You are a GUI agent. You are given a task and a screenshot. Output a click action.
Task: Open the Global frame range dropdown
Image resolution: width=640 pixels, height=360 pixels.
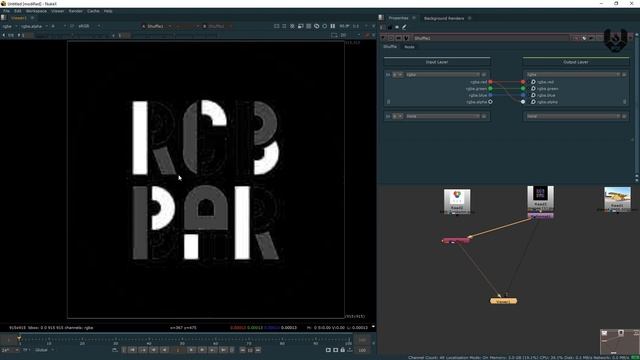[44, 350]
